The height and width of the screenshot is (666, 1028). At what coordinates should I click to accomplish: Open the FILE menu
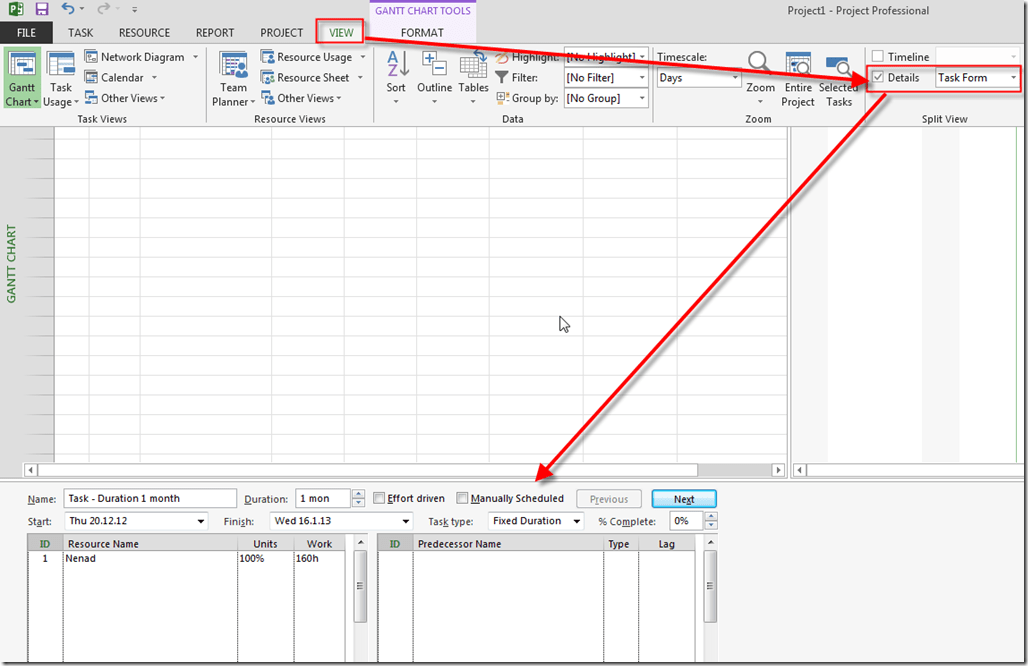(26, 33)
